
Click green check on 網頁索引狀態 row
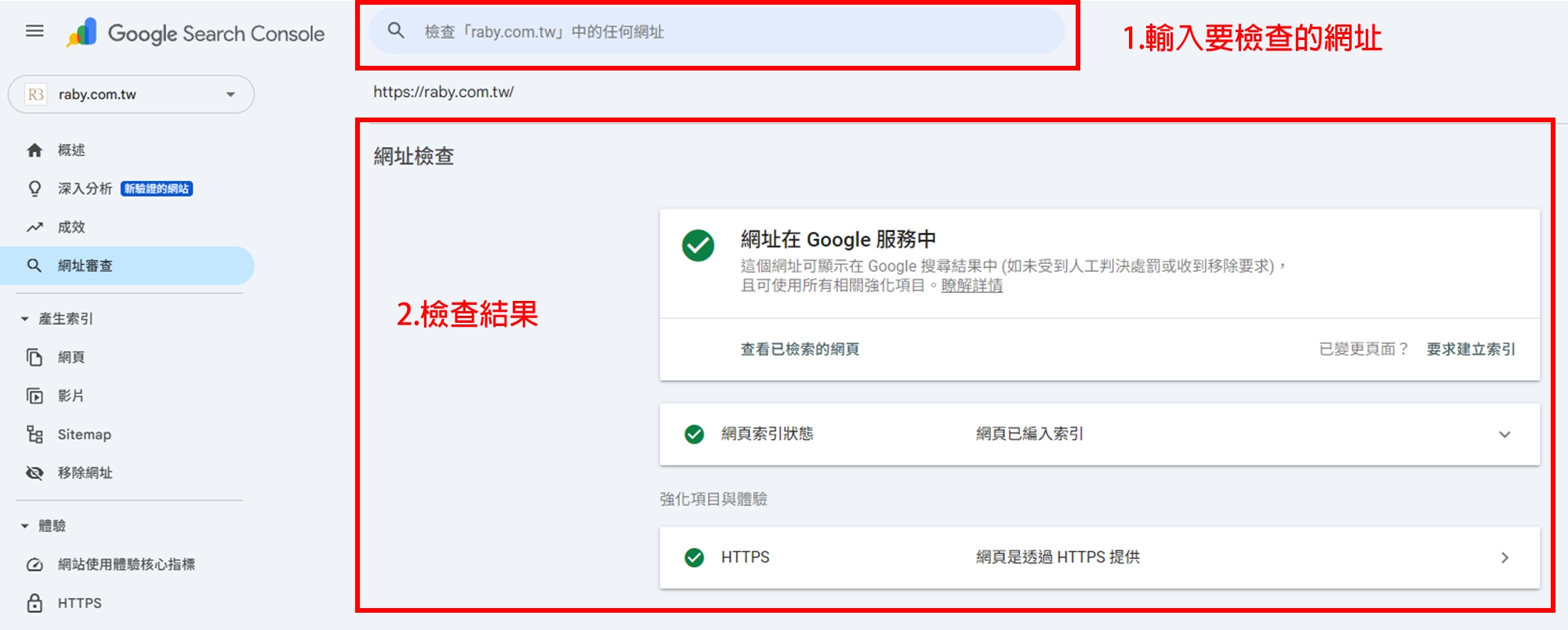click(x=694, y=434)
